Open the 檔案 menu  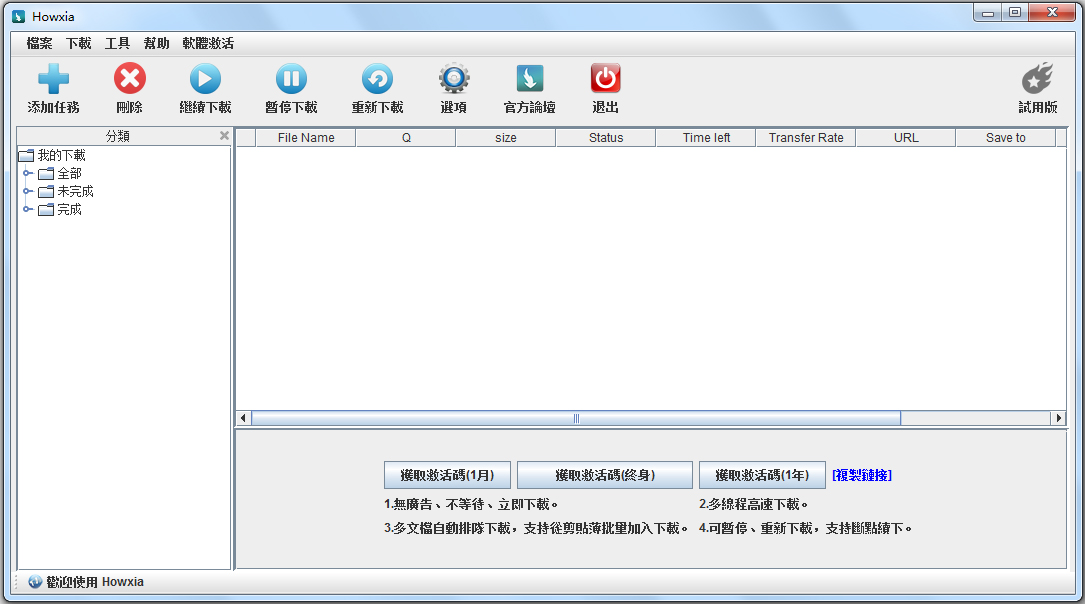[x=39, y=44]
